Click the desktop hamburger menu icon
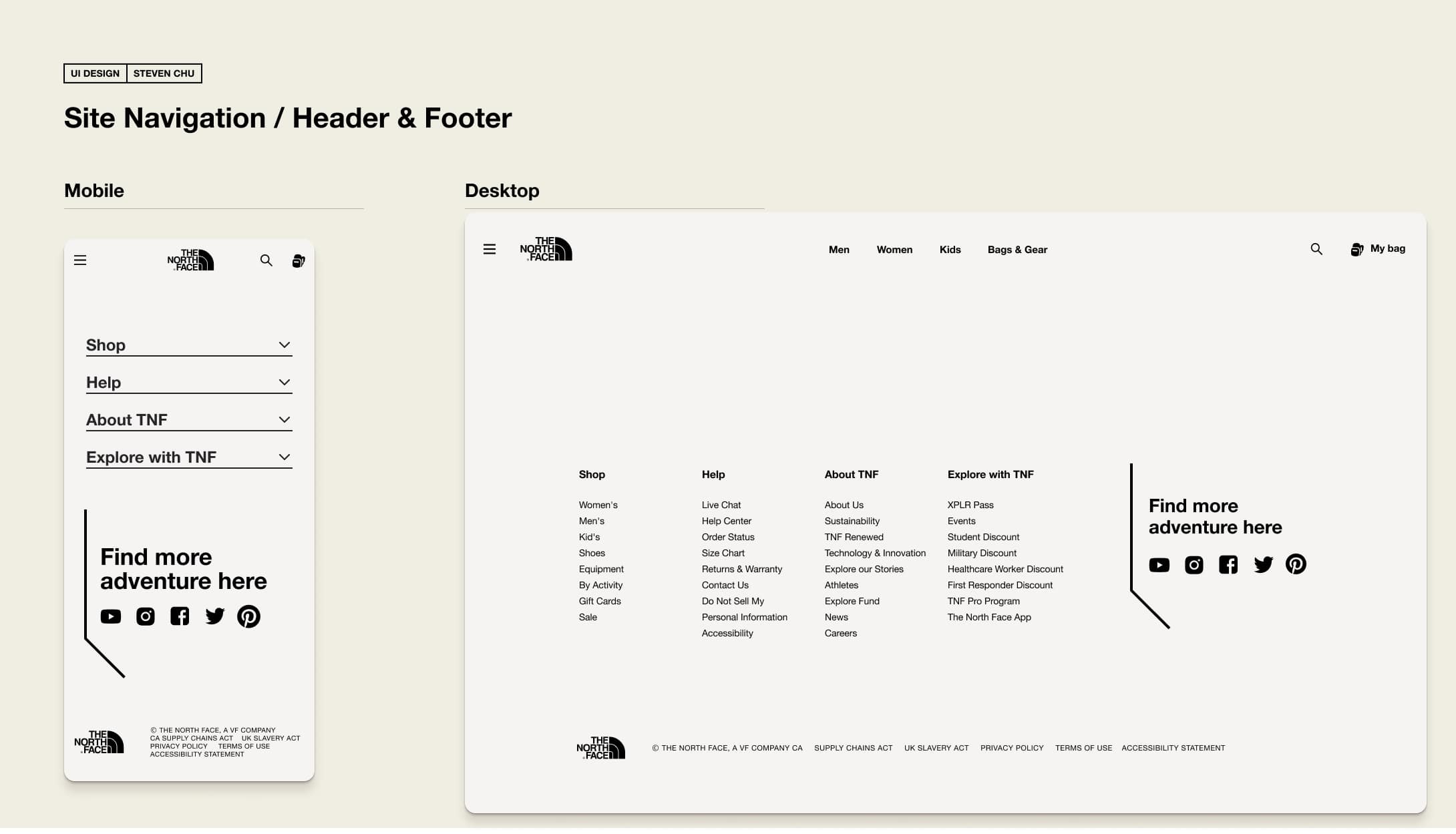1456x834 pixels. click(x=490, y=249)
